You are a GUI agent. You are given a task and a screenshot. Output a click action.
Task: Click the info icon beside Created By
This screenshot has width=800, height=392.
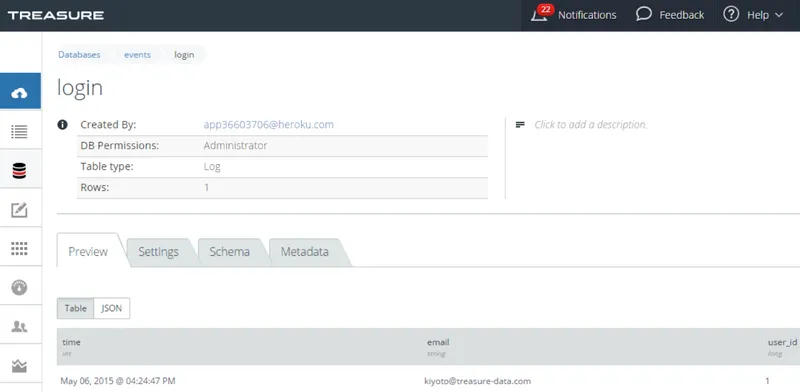click(62, 125)
